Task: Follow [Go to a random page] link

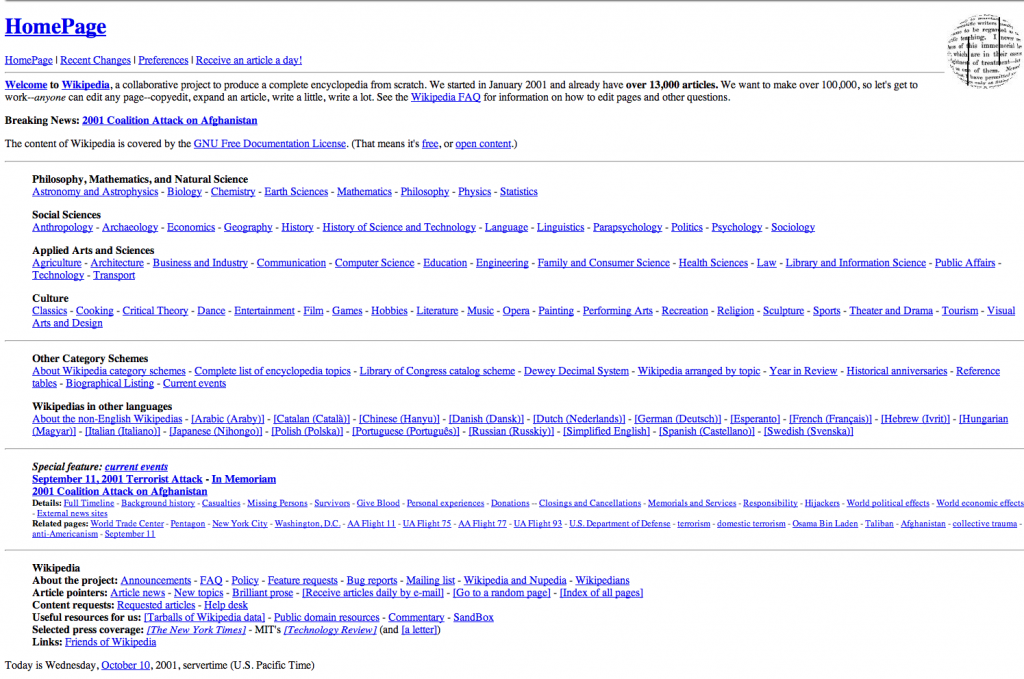Action: (x=502, y=593)
